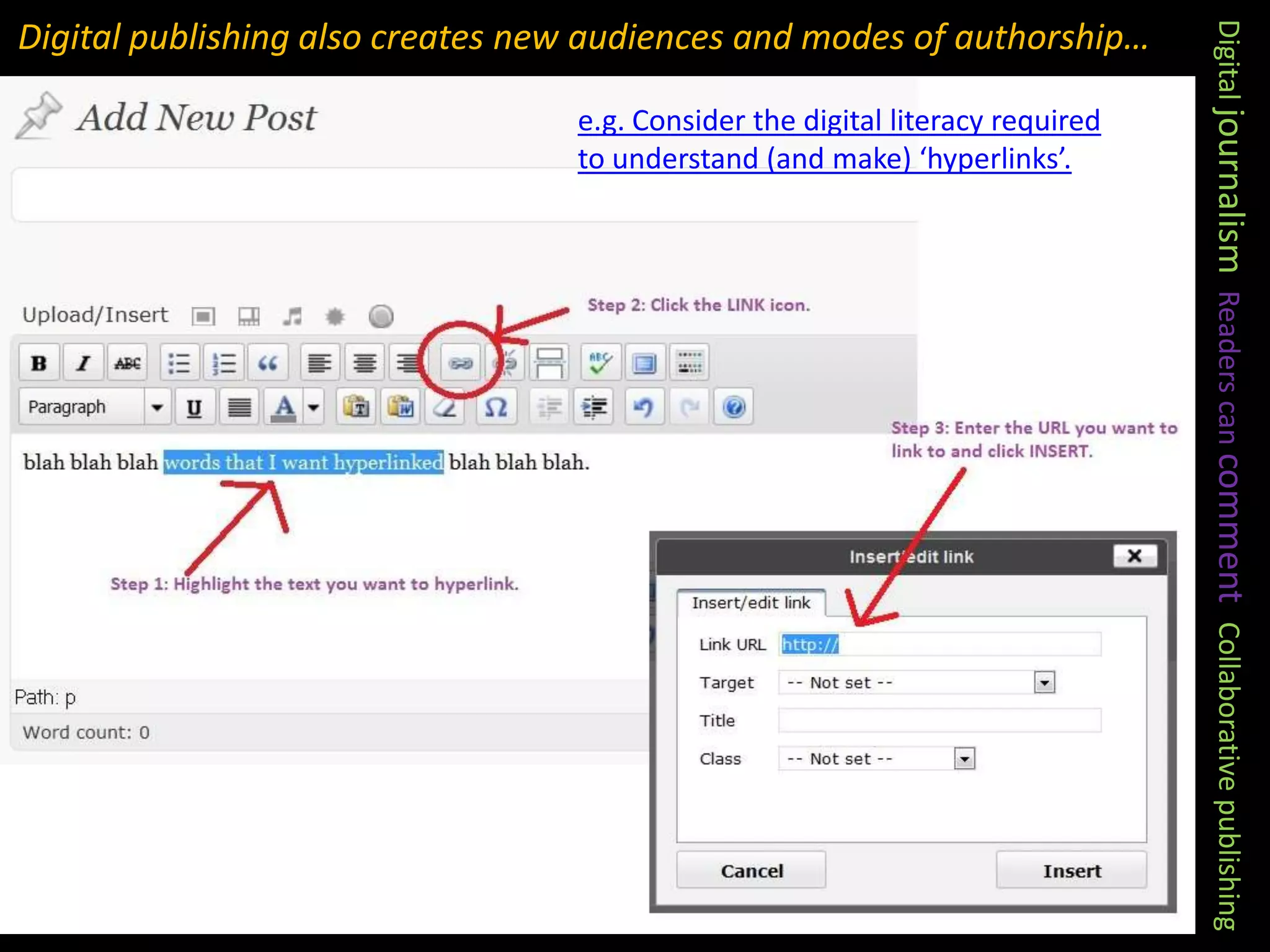The height and width of the screenshot is (952, 1270).
Task: Open the text color dropdown arrow
Action: coord(314,407)
